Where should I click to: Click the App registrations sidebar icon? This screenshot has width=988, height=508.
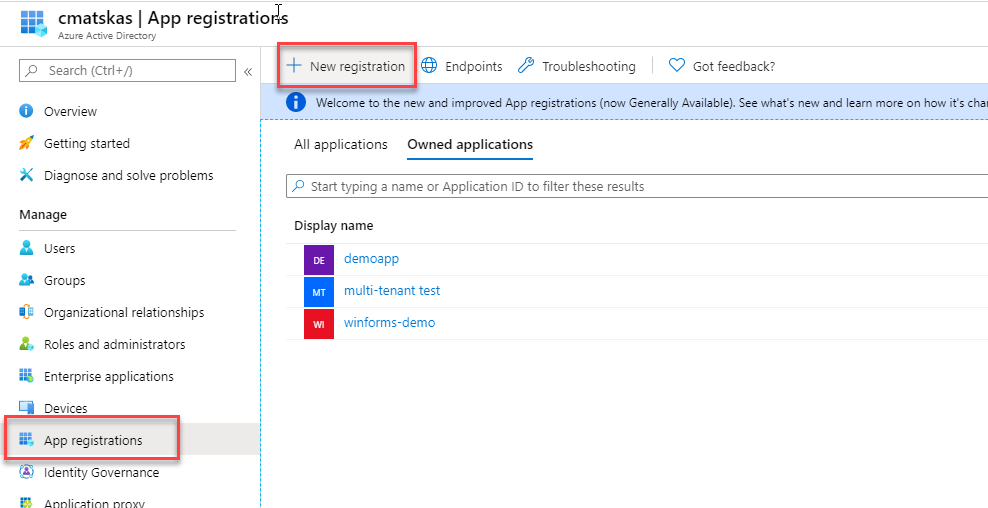point(26,440)
